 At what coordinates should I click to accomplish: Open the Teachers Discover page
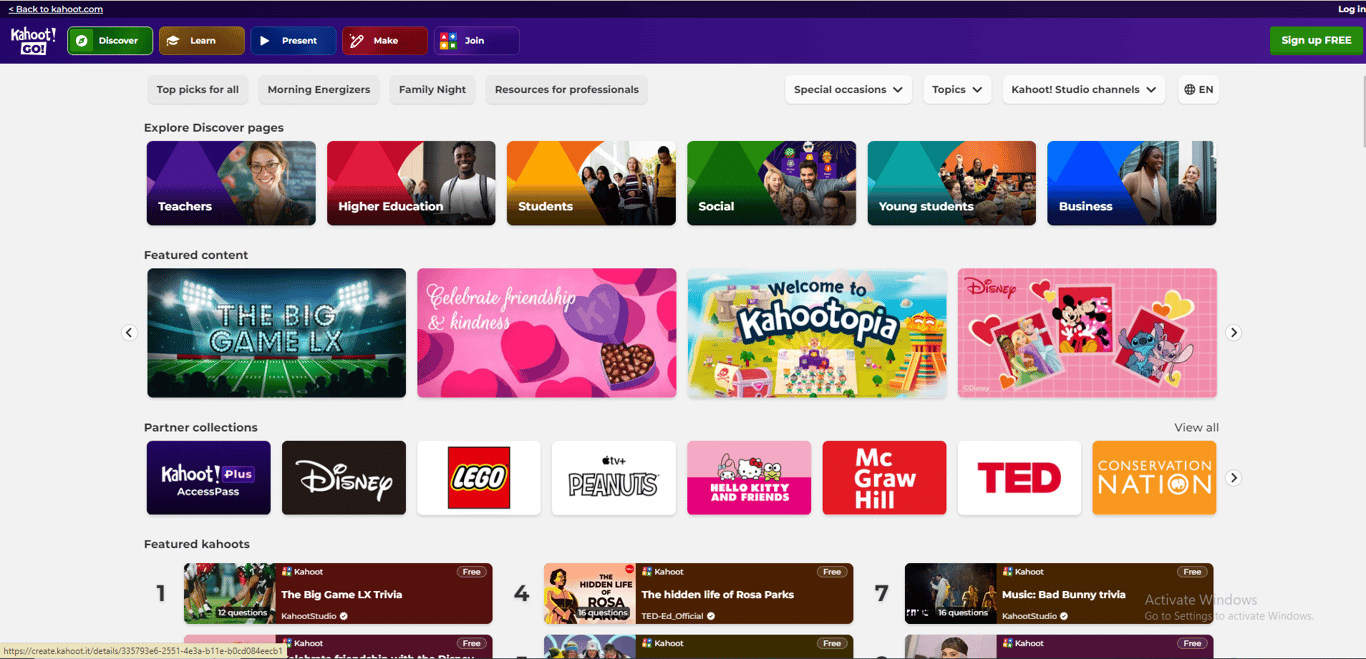(x=231, y=183)
